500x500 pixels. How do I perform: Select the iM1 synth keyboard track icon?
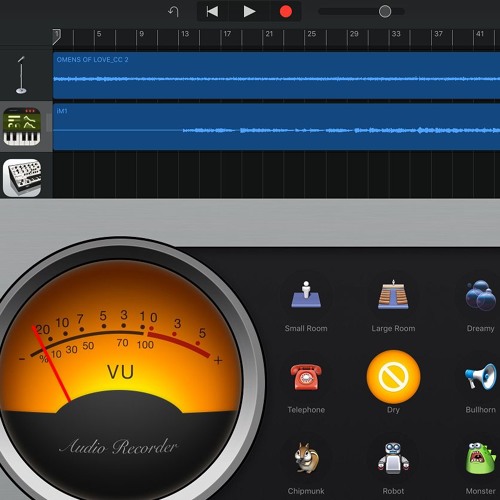click(22, 127)
